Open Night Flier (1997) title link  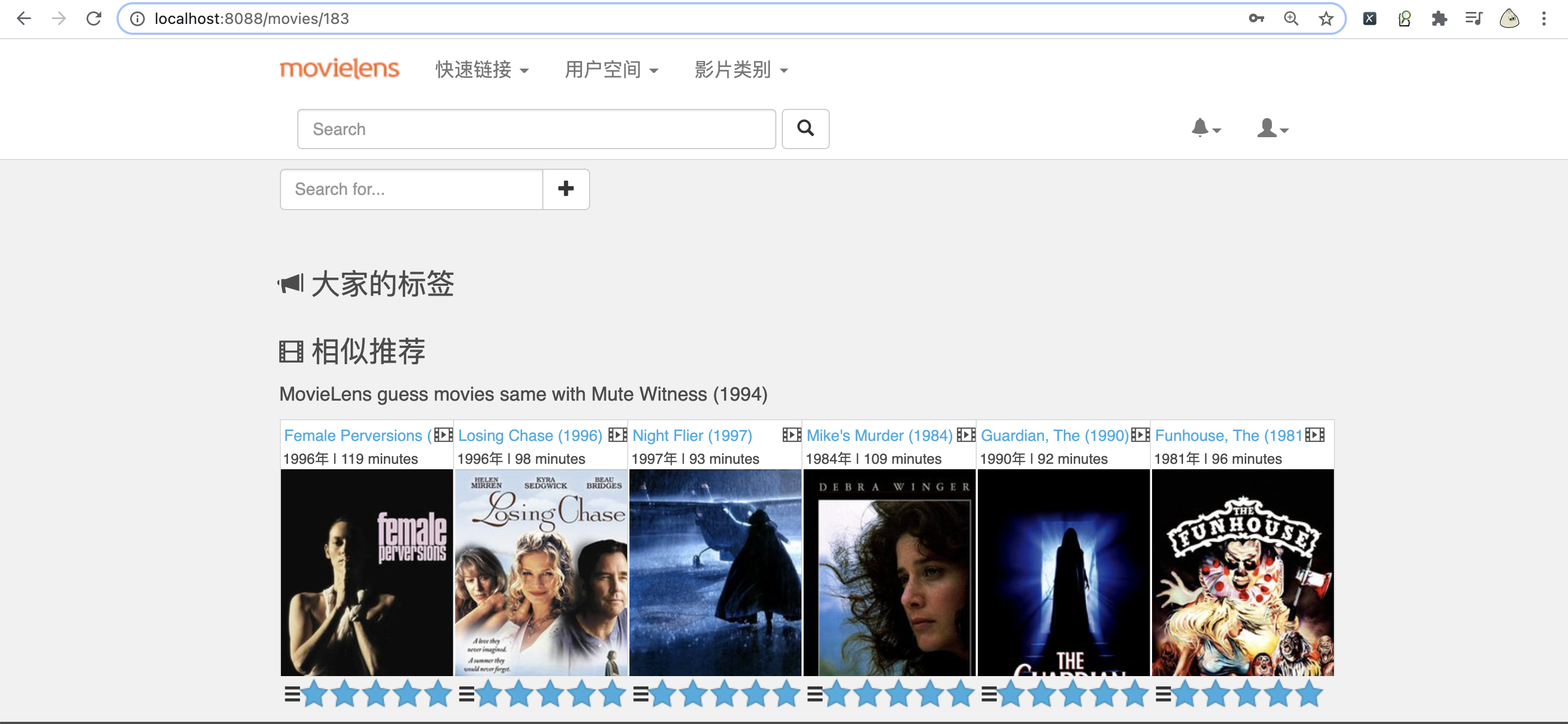[692, 435]
